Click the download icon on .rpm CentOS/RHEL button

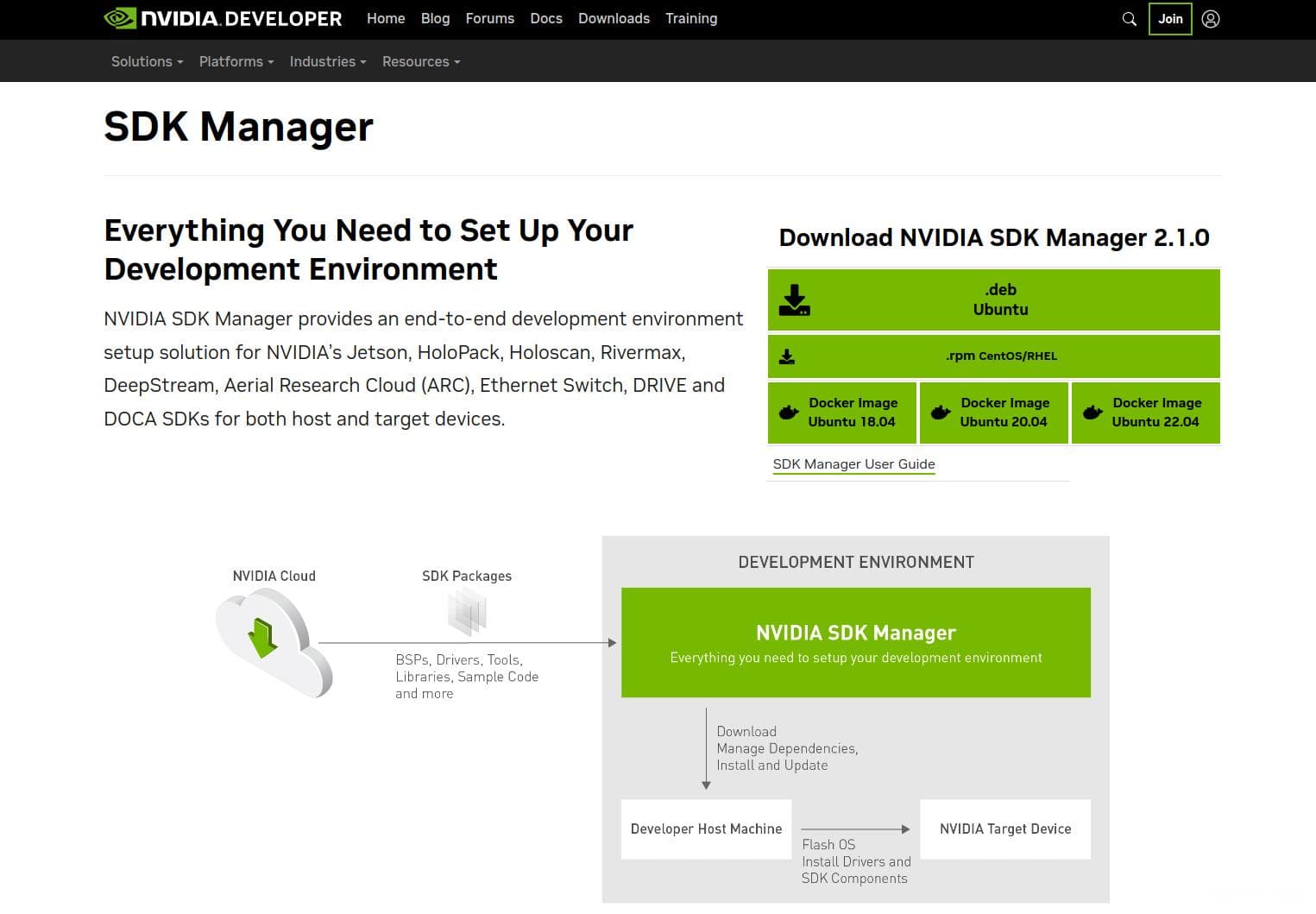coord(787,356)
